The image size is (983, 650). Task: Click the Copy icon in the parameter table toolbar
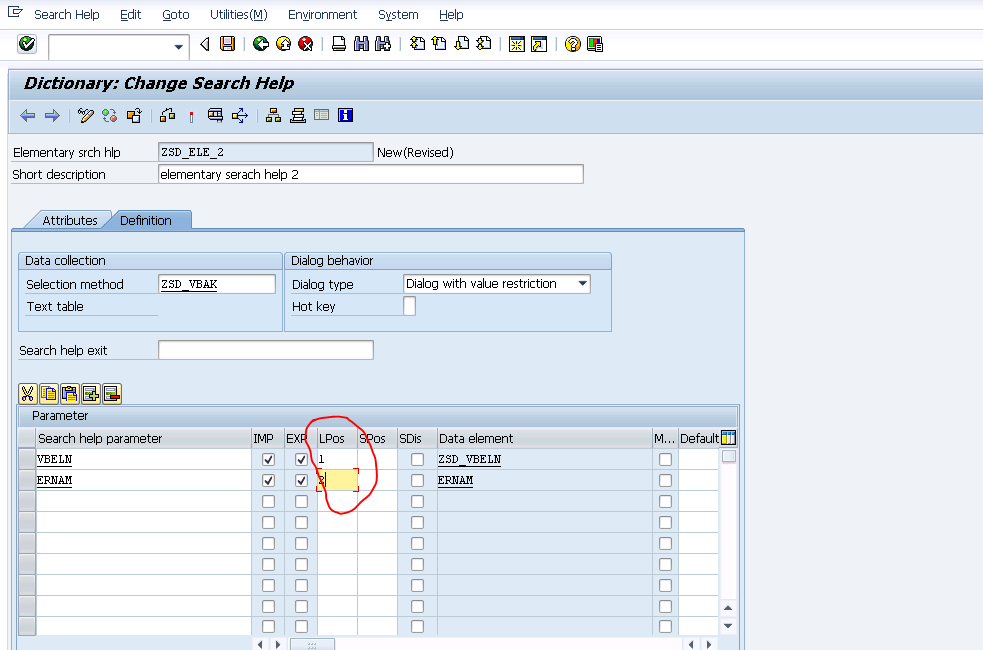coord(48,393)
